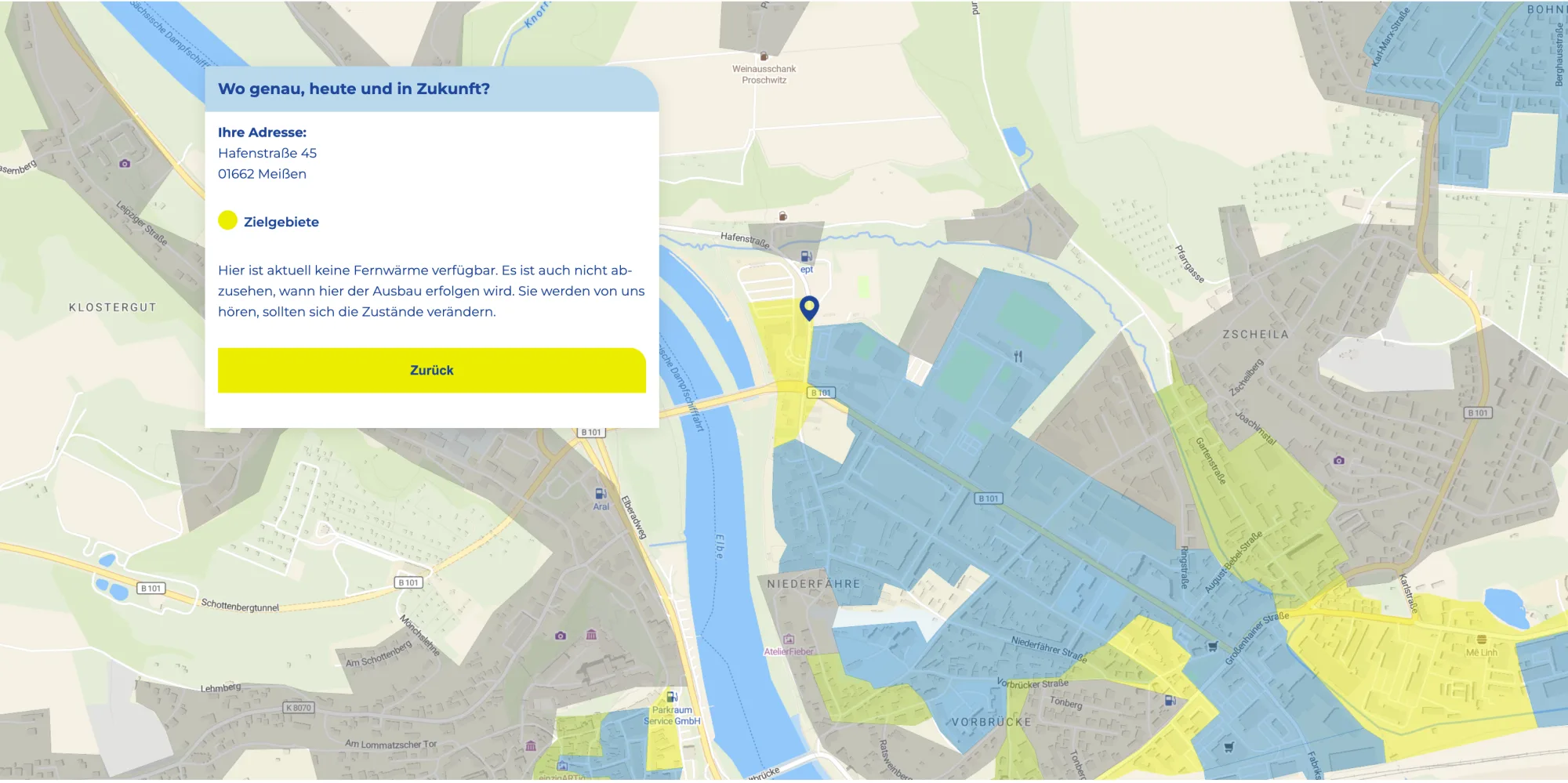1568x783 pixels.
Task: Click the camera icon near Leipziger Straße
Action: point(125,164)
